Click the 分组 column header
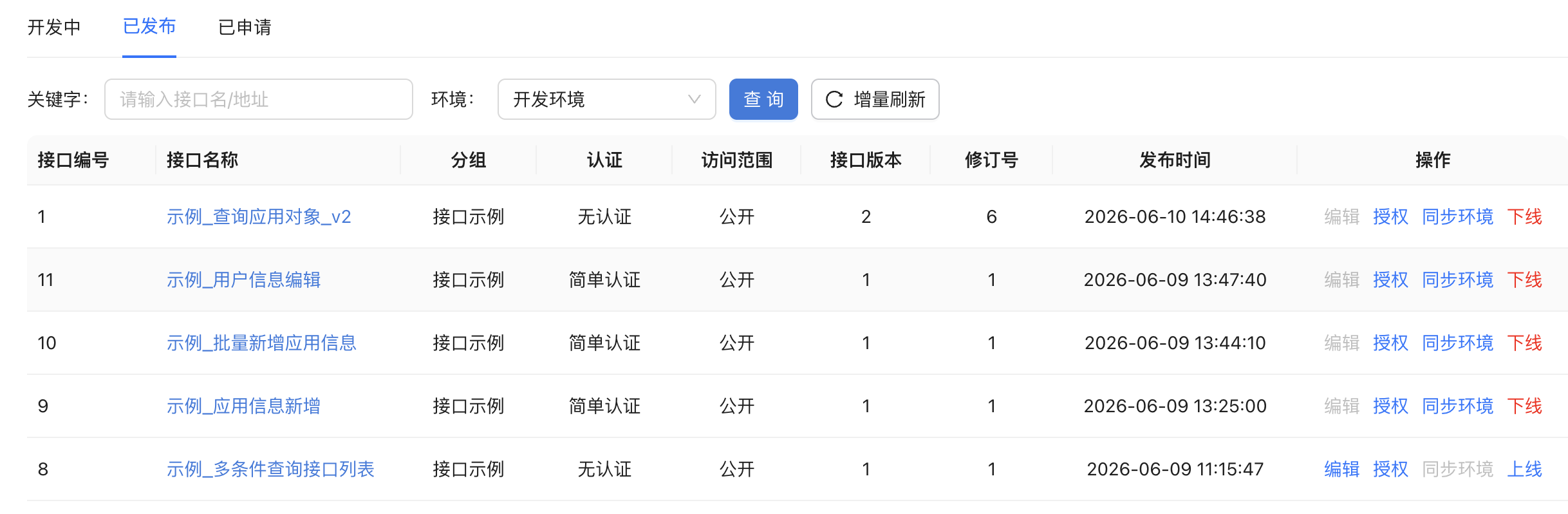Screen dimensions: 1568x514 click(x=468, y=160)
